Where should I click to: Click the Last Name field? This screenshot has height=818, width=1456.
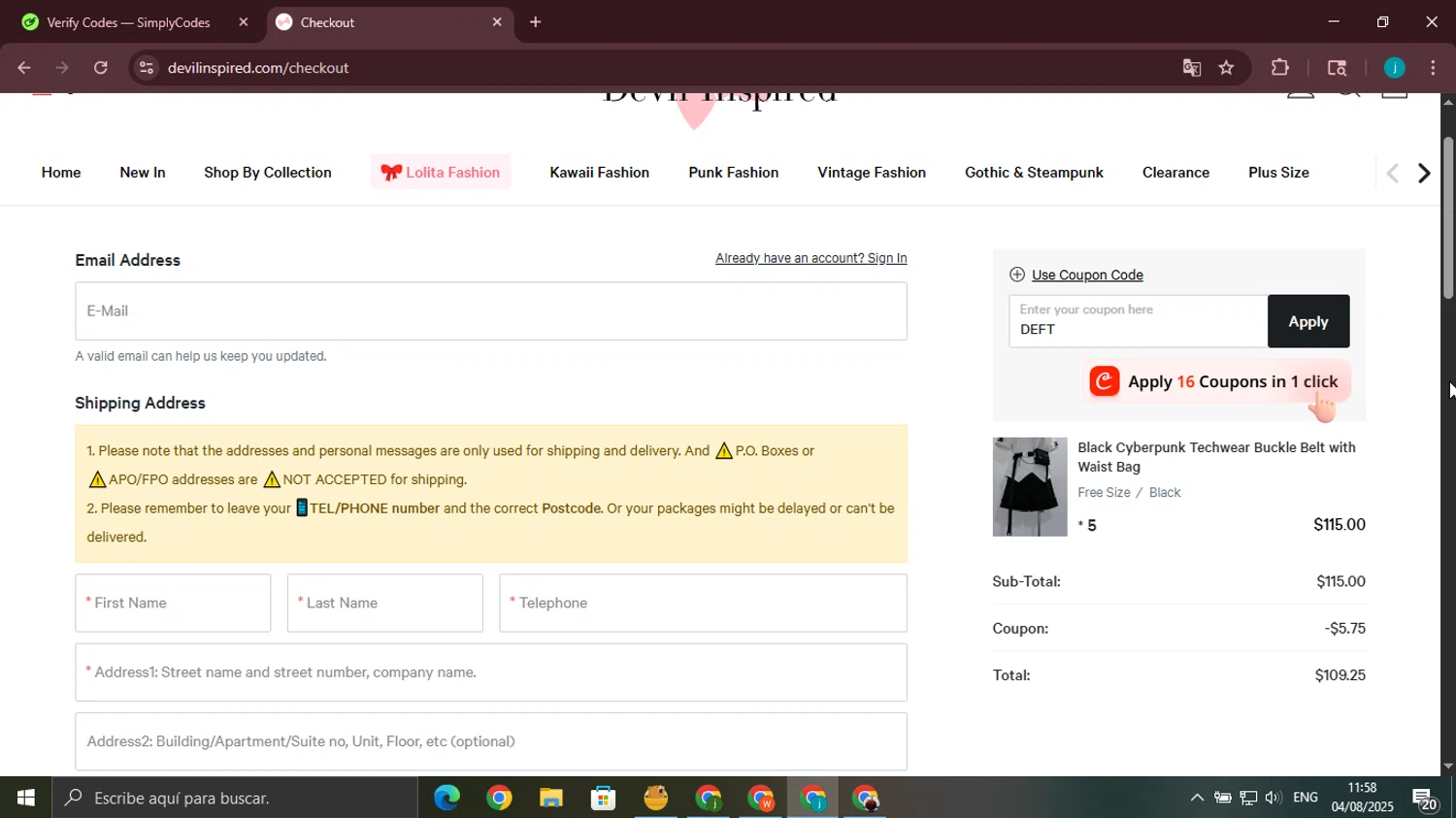[385, 604]
